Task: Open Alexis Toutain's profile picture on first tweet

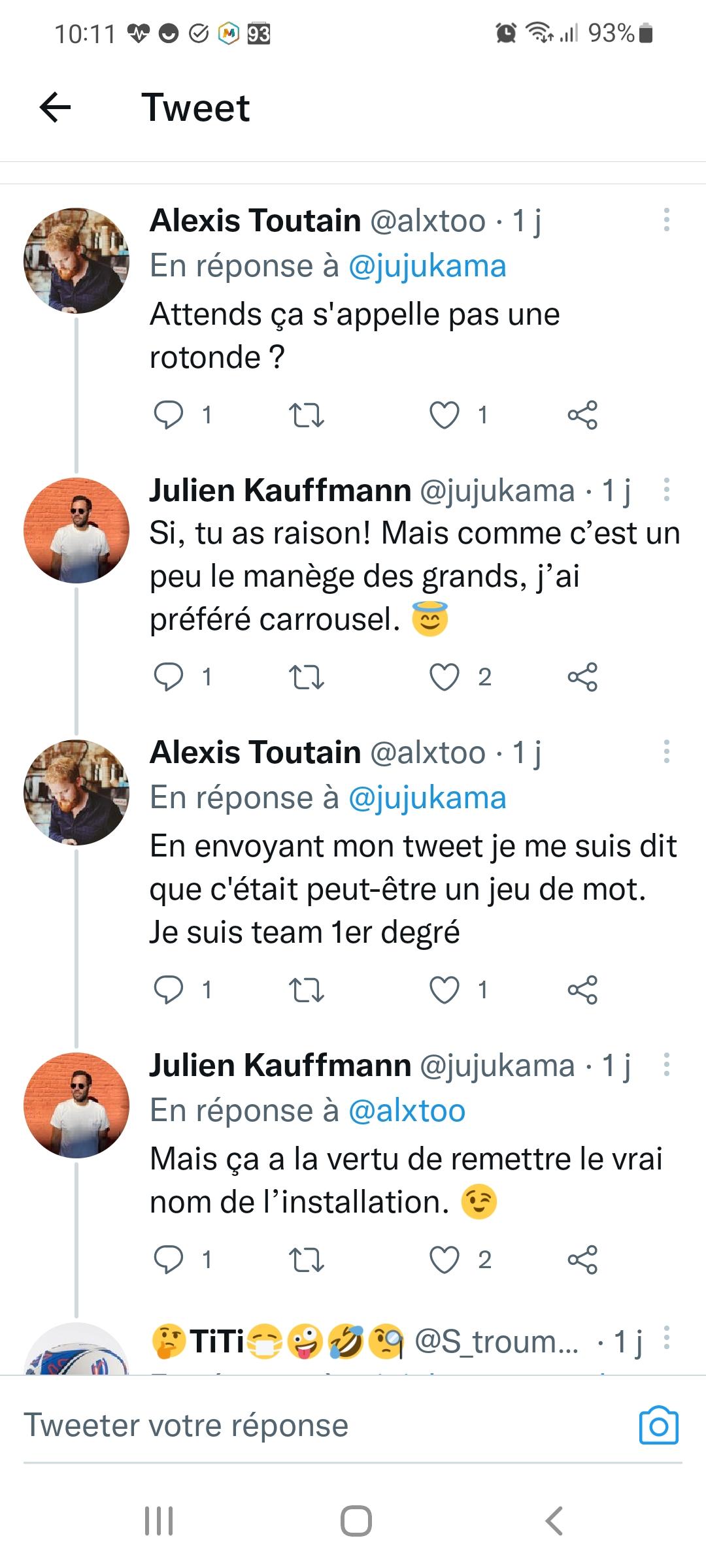Action: (x=76, y=261)
